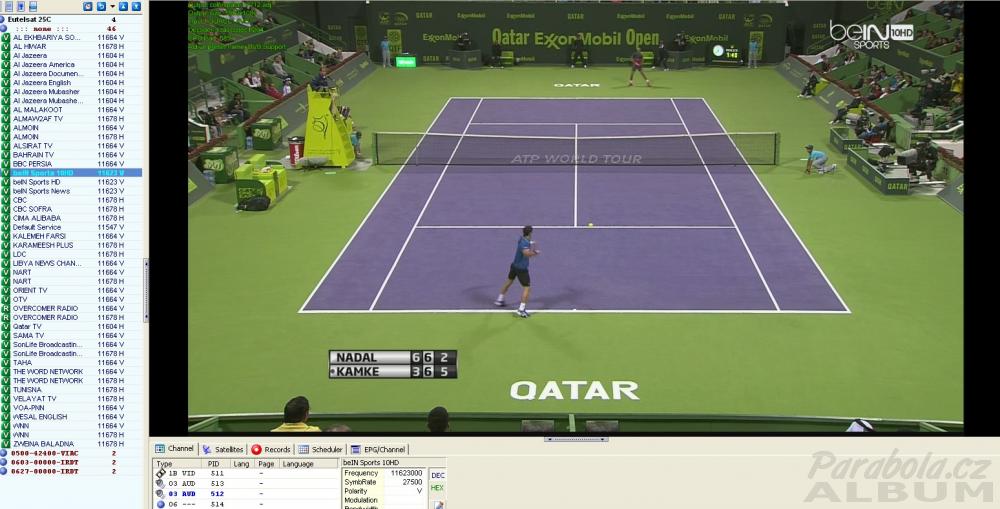Select the AL EKHBARIYA SO... channel

[x=71, y=38]
